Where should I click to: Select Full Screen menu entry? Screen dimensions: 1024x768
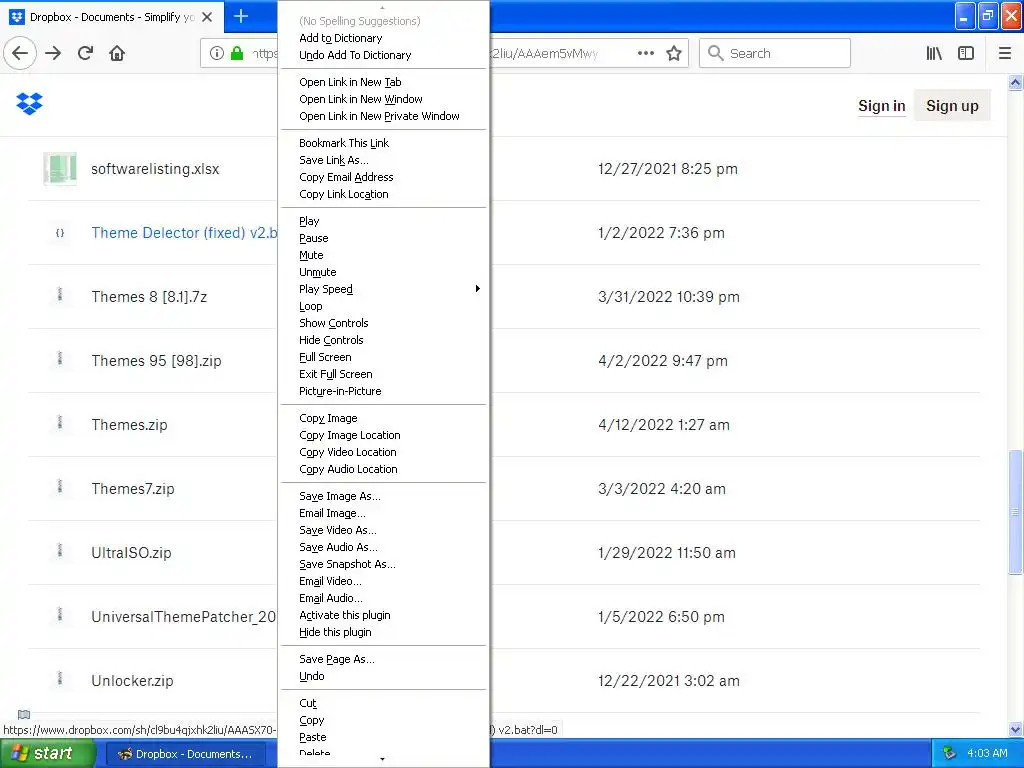tap(325, 357)
